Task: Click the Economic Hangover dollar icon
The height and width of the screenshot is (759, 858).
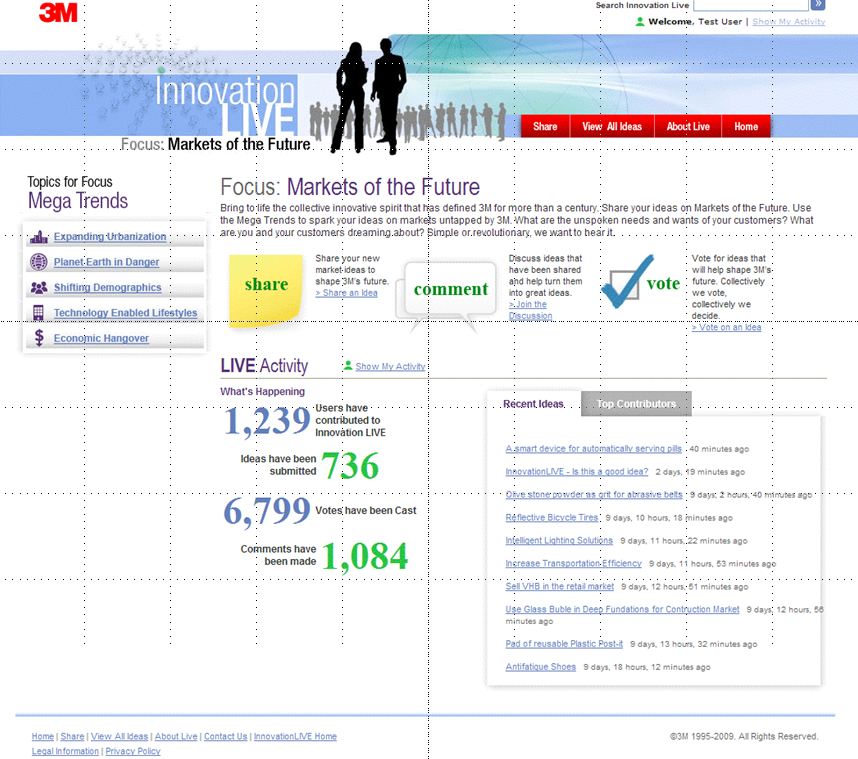Action: pos(38,338)
